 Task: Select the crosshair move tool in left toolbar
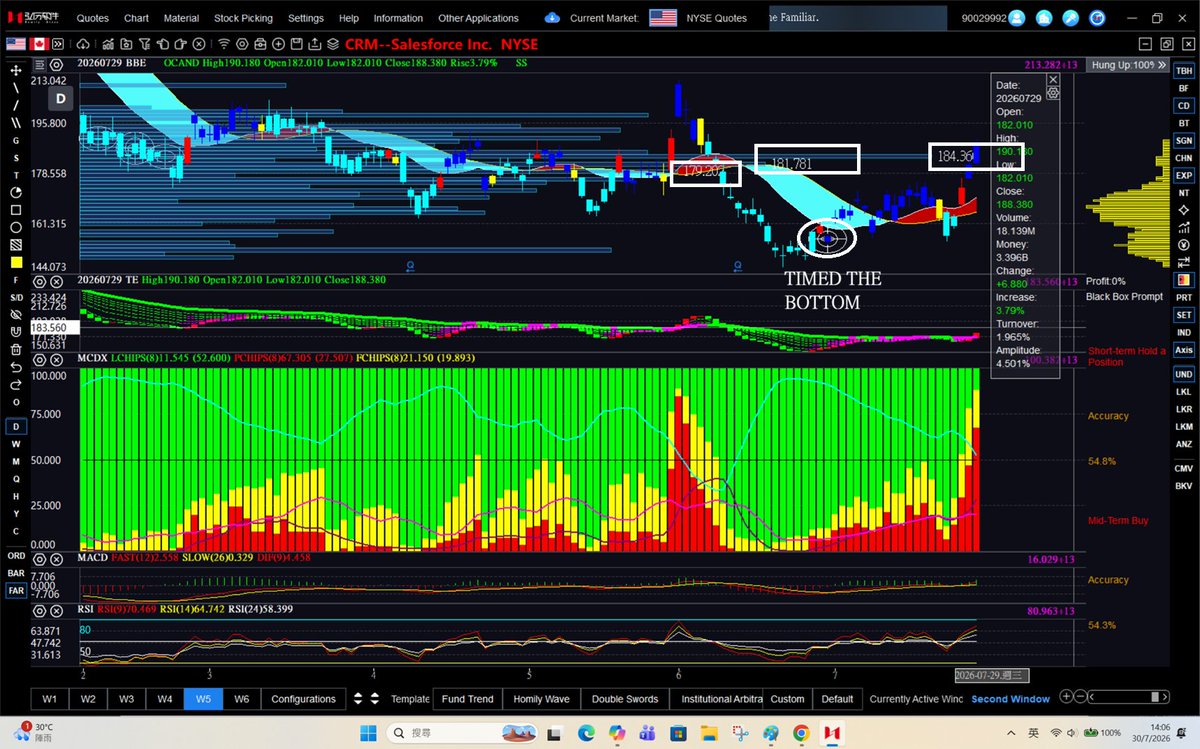(x=16, y=70)
